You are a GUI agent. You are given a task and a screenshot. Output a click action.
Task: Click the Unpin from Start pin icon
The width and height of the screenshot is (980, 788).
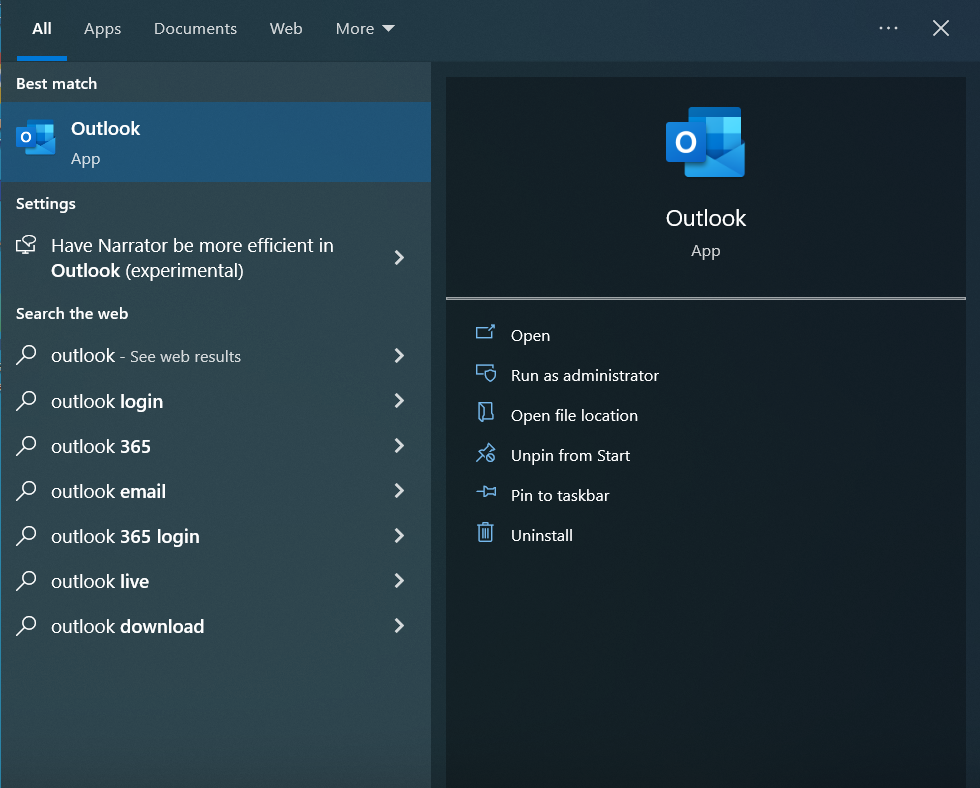486,453
